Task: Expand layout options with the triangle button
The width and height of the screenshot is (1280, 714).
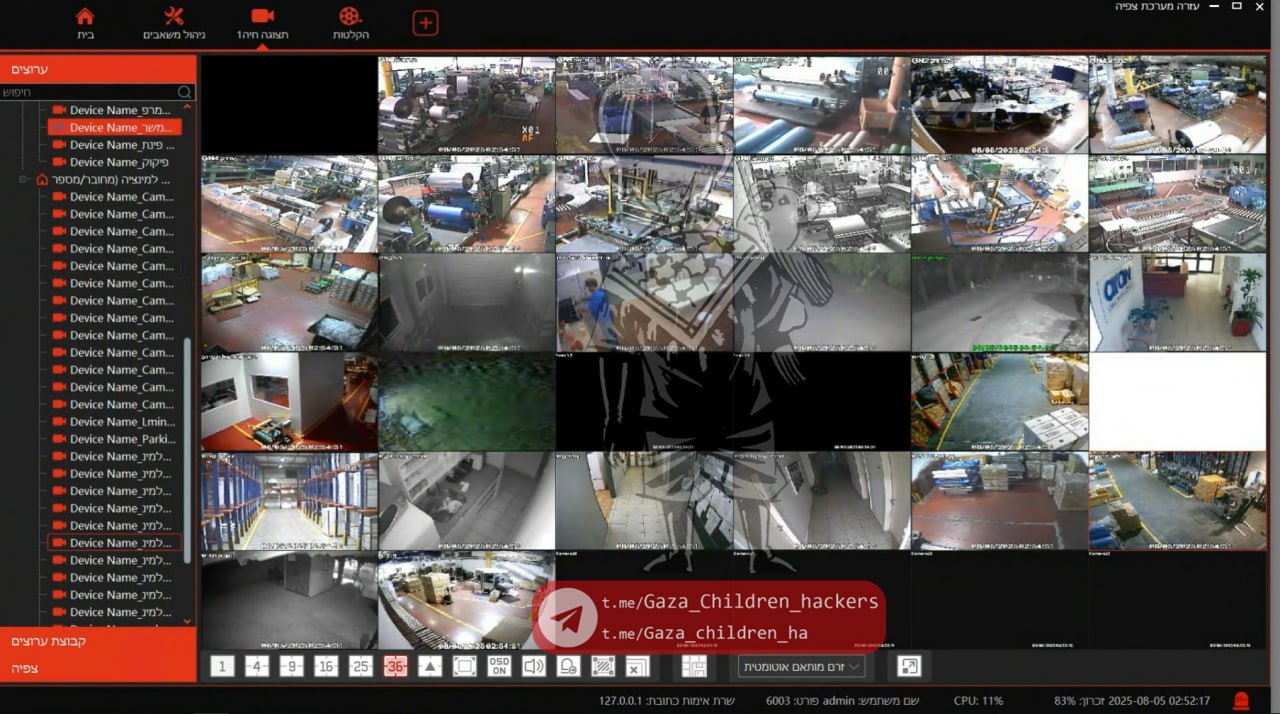Action: click(x=430, y=667)
